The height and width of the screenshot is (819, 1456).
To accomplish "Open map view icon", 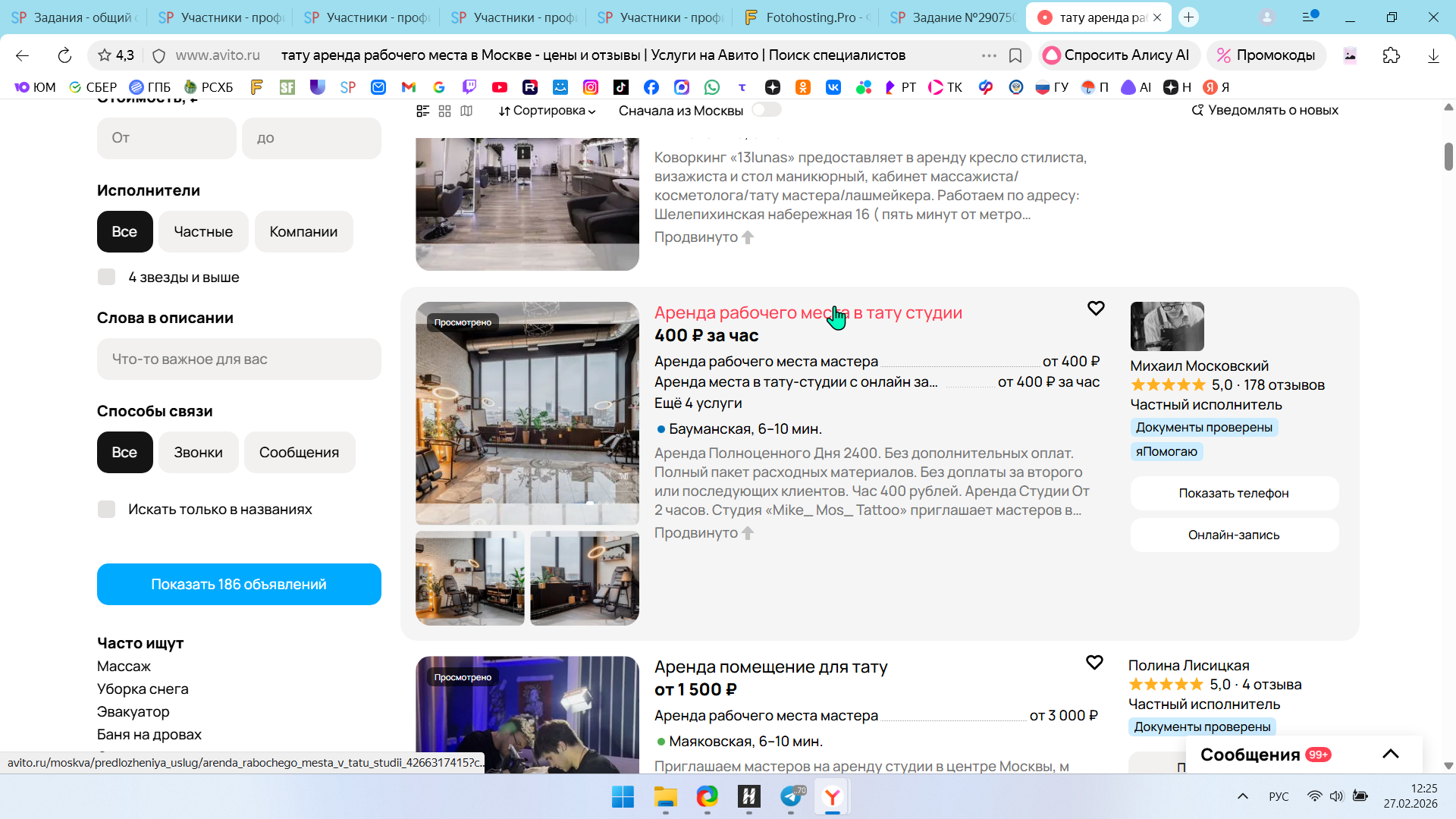I will pos(466,111).
